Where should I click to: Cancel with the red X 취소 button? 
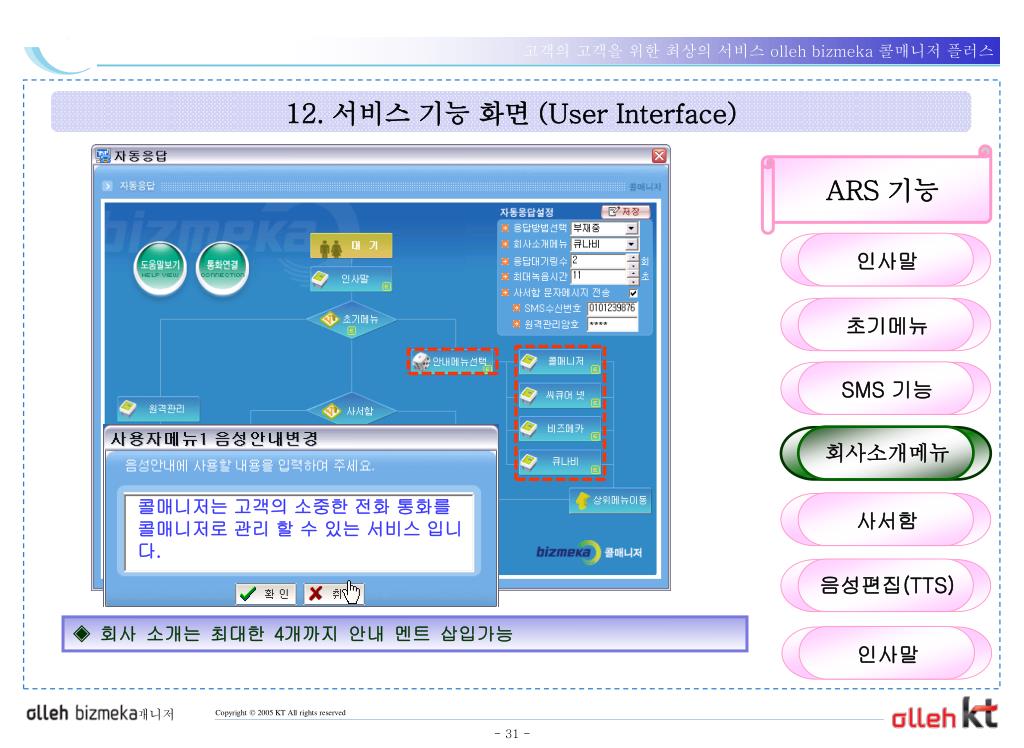pos(333,593)
